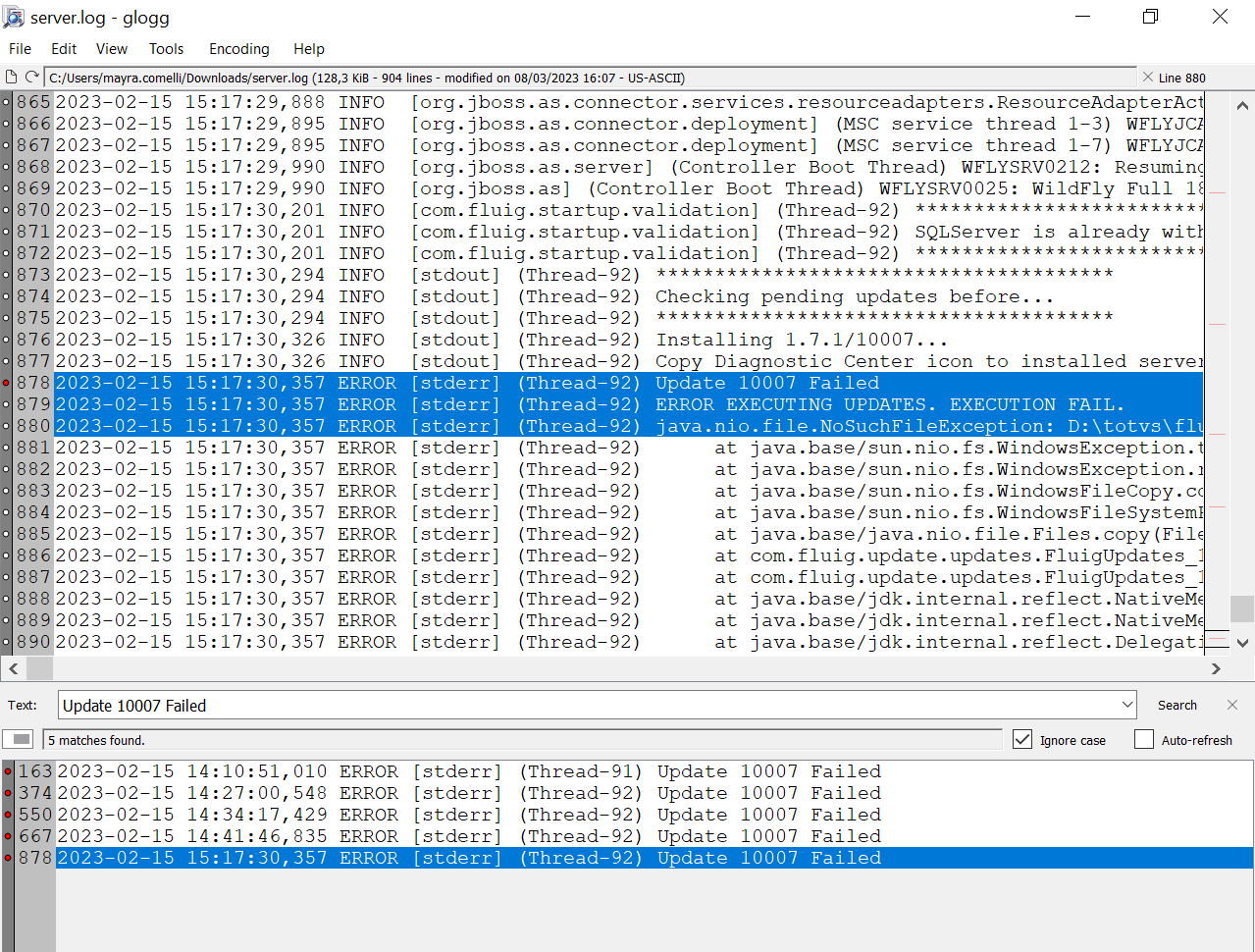The width and height of the screenshot is (1255, 952).
Task: Select line 876 'Installing 1.7.1/10007...'
Action: [628, 340]
